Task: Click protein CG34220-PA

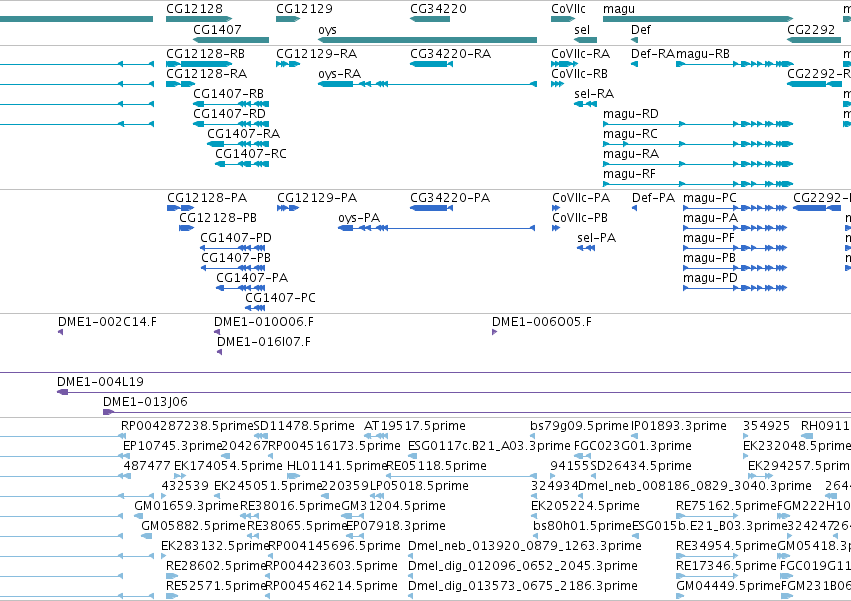Action: click(431, 208)
